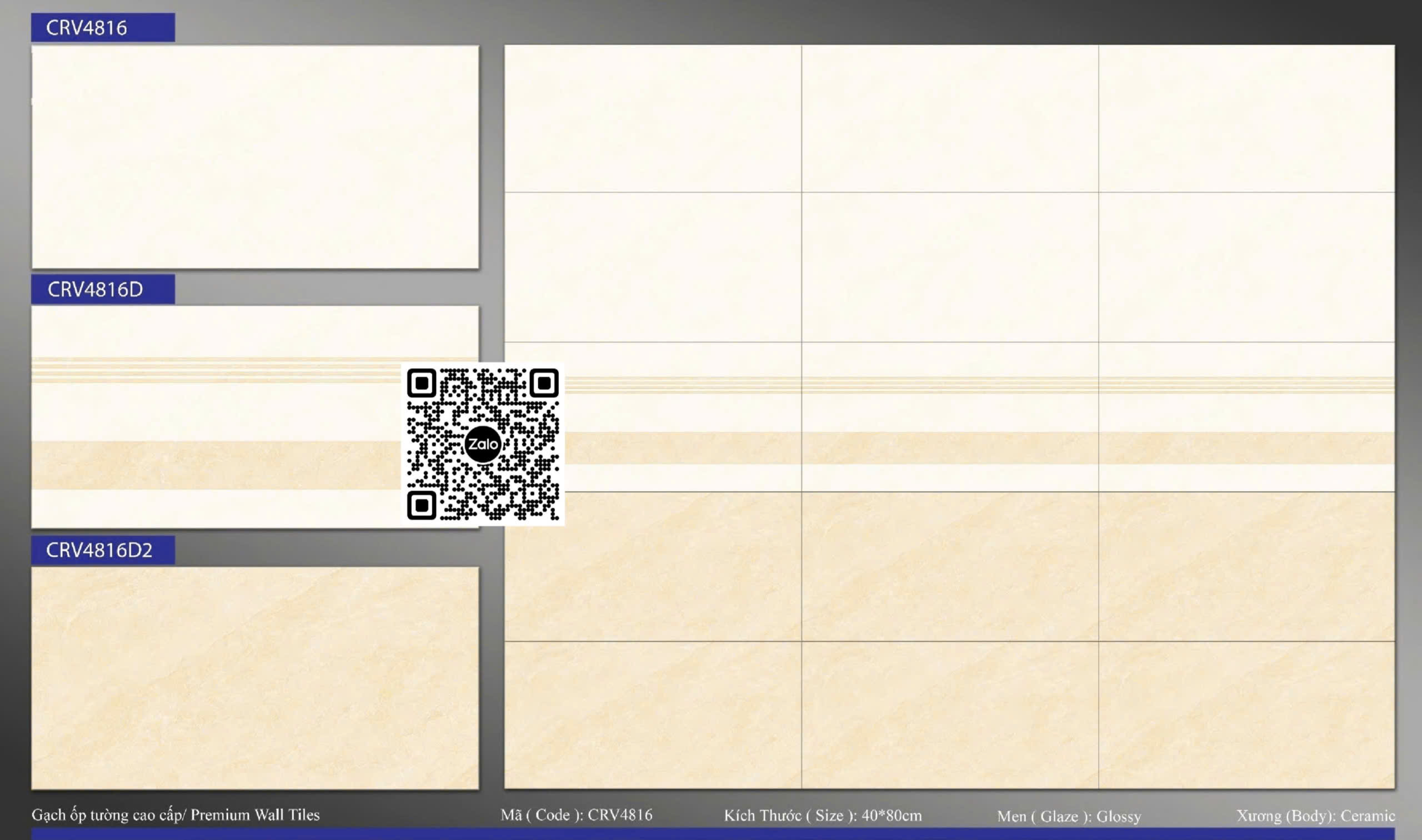Click 'Gạch ốp tường cao cấp/ Premium Wall Tiles' text

point(176,815)
